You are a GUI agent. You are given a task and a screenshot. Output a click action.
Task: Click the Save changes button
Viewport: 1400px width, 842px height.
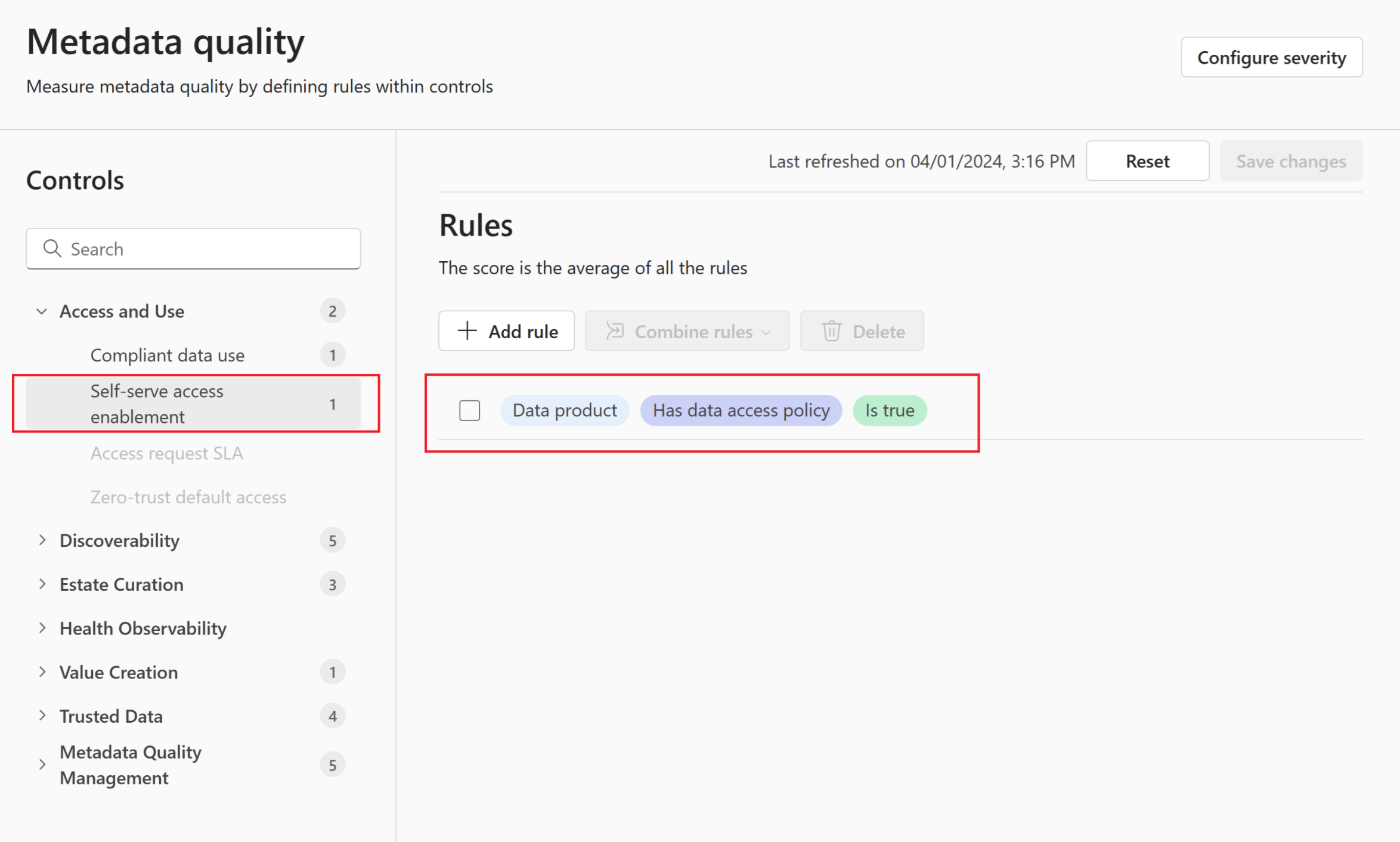coord(1291,160)
